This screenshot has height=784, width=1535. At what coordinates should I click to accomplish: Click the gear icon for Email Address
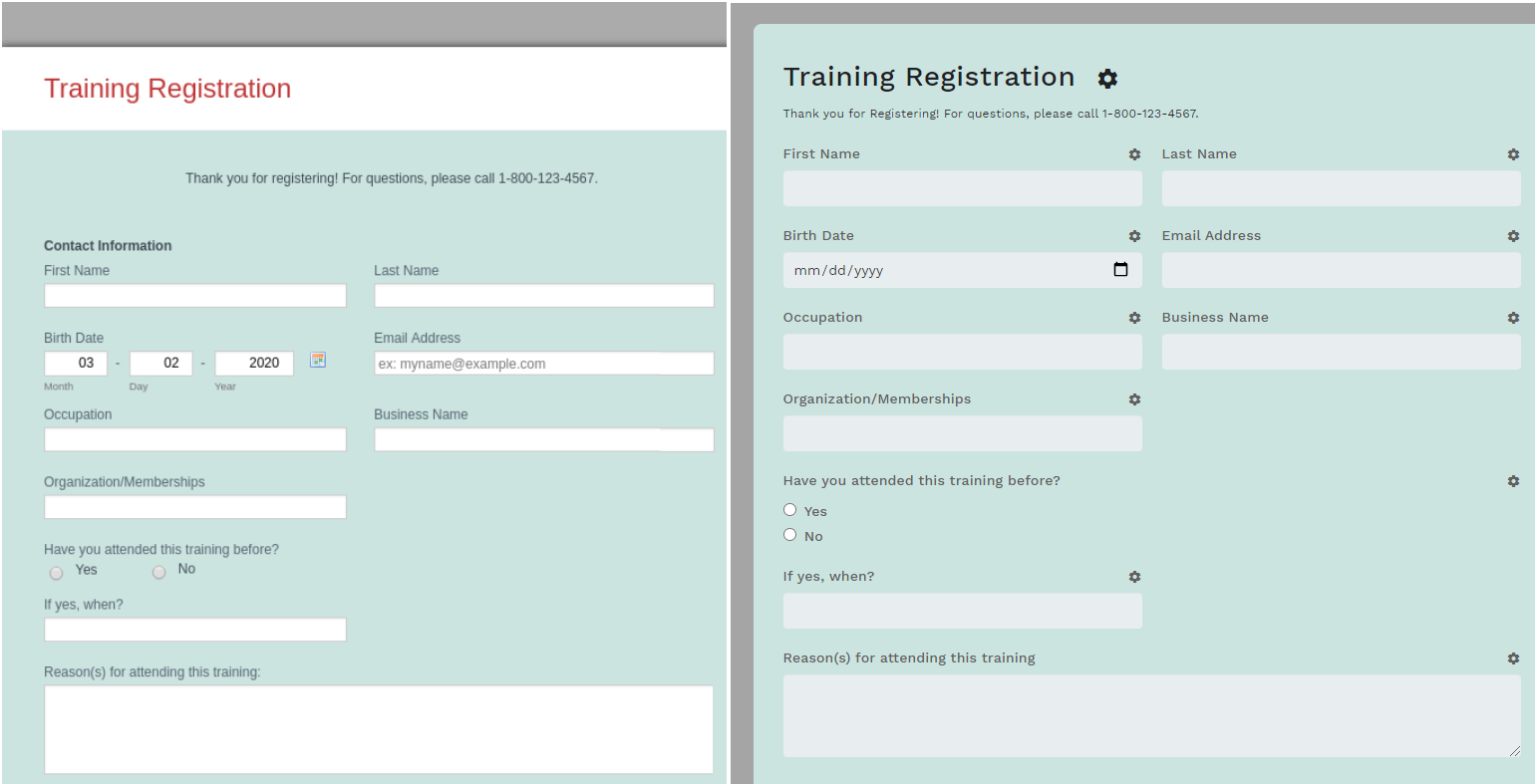pos(1513,236)
